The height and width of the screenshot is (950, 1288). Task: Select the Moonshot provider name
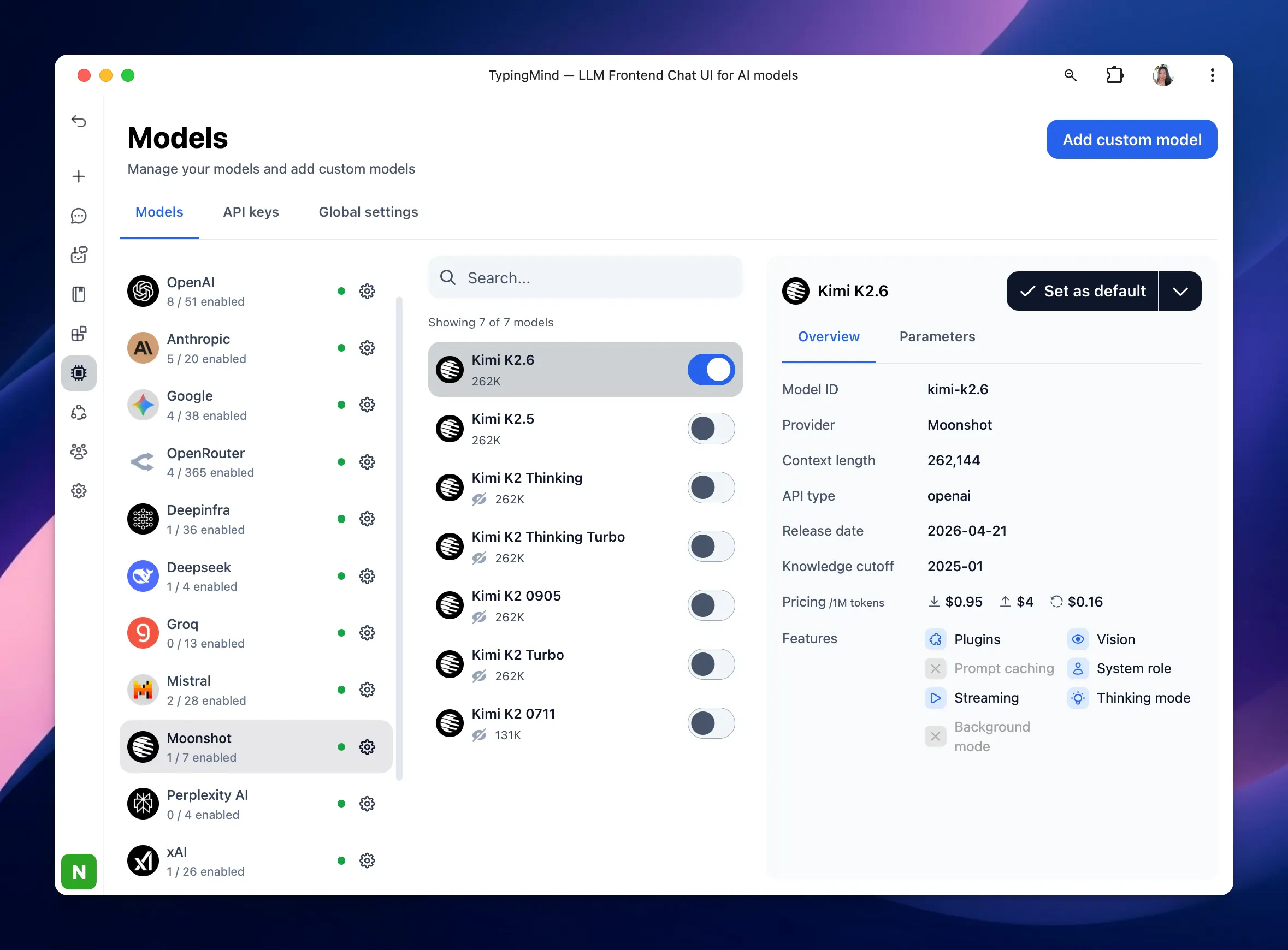[199, 738]
